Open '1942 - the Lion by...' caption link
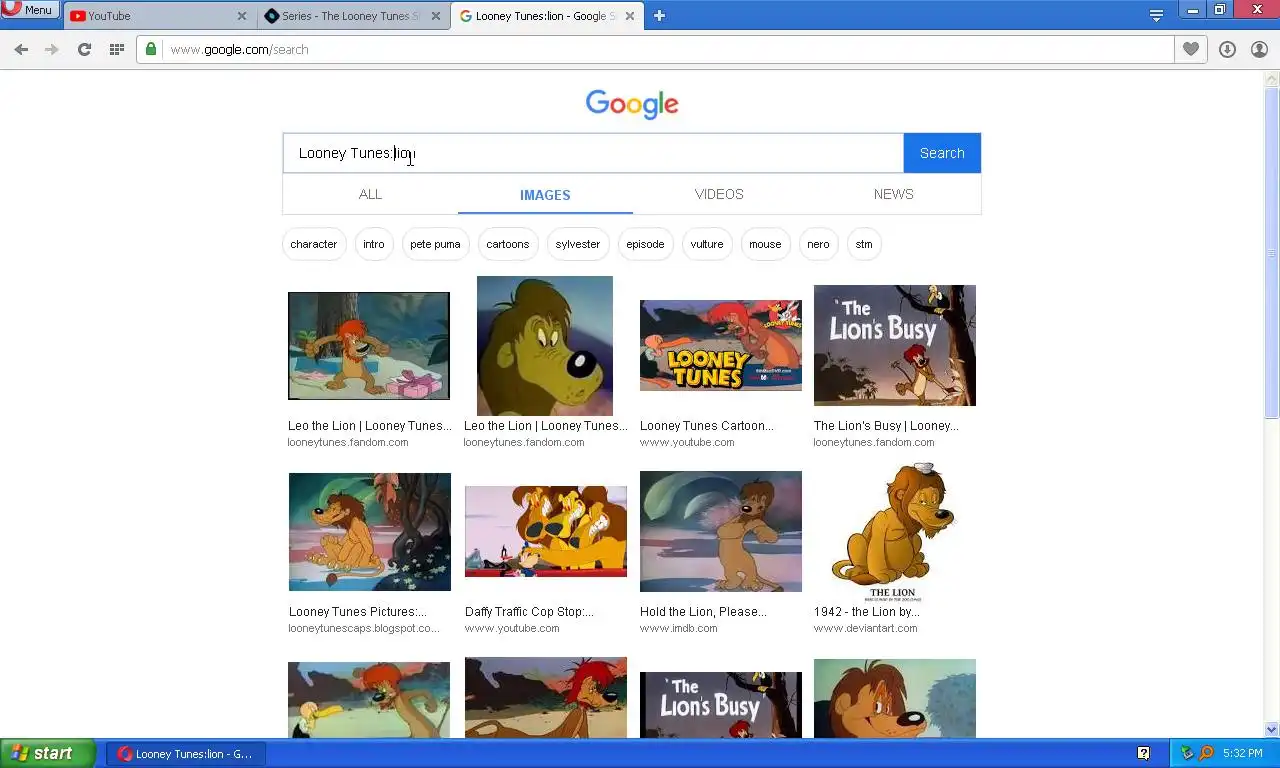 (867, 612)
